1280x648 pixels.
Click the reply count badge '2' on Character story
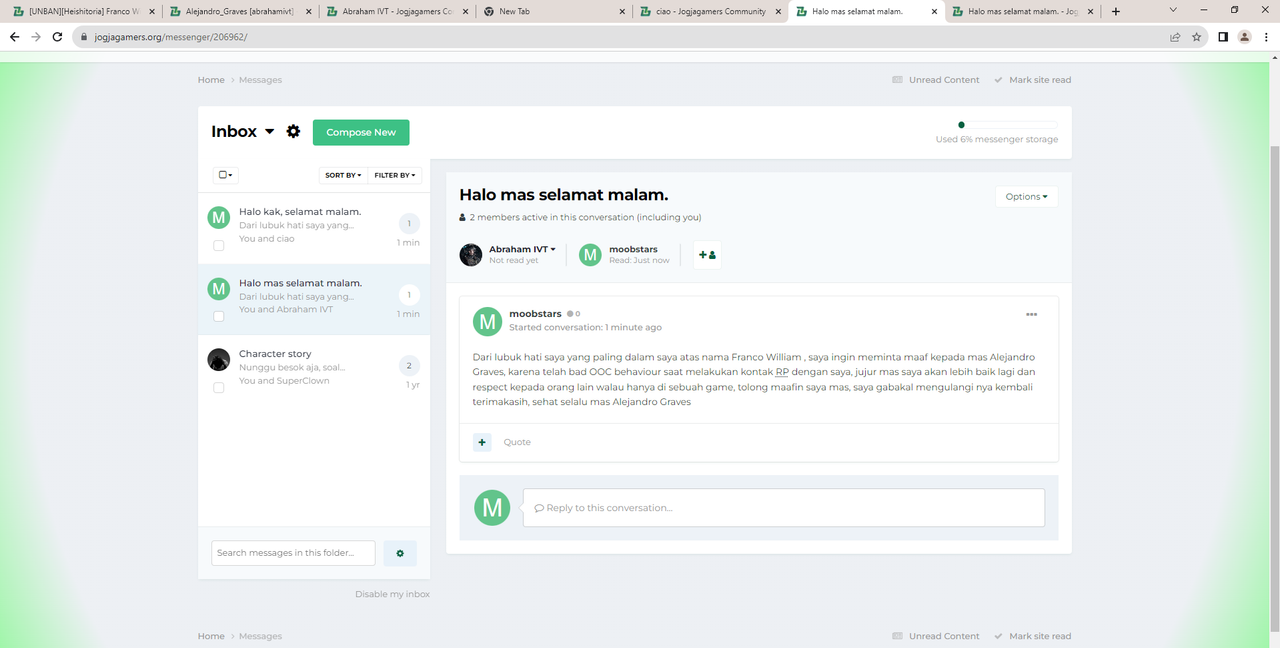click(408, 366)
